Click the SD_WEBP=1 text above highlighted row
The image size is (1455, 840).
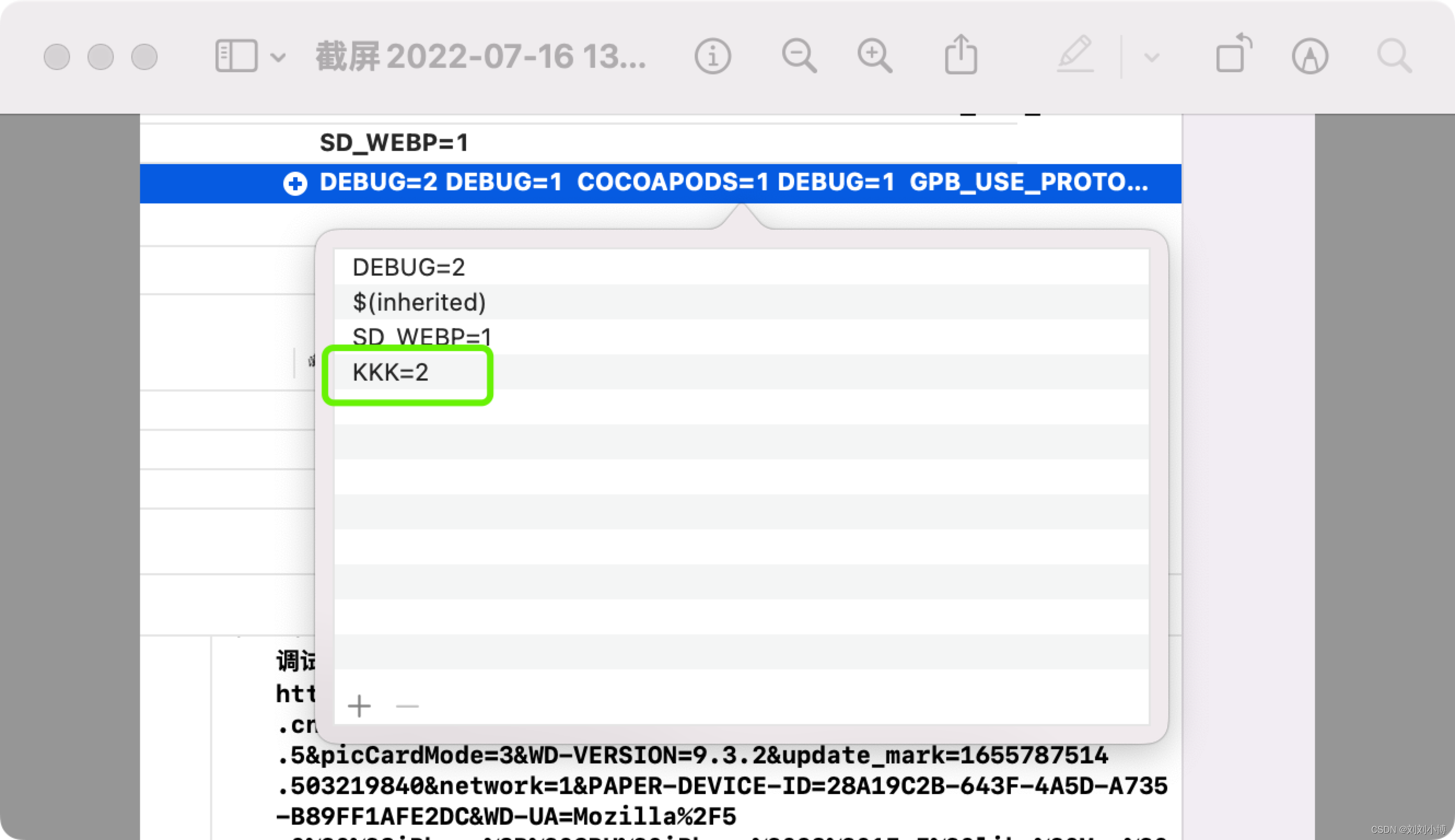[393, 143]
